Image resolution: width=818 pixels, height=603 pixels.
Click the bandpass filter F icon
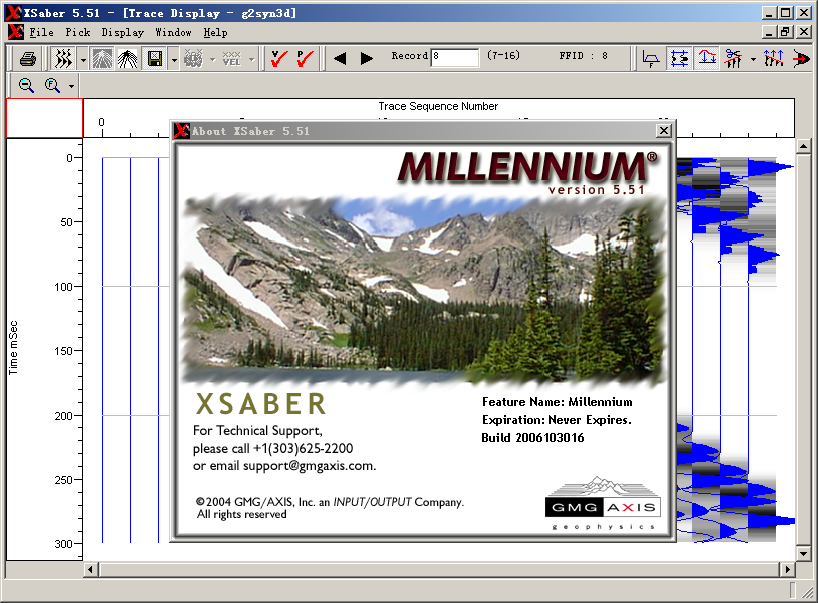(x=651, y=58)
